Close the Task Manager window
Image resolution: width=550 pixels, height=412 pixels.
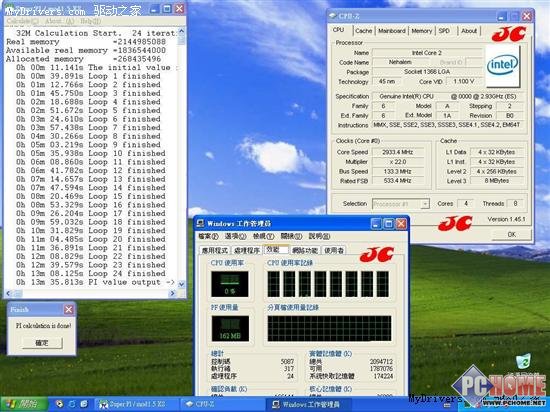(x=401, y=223)
